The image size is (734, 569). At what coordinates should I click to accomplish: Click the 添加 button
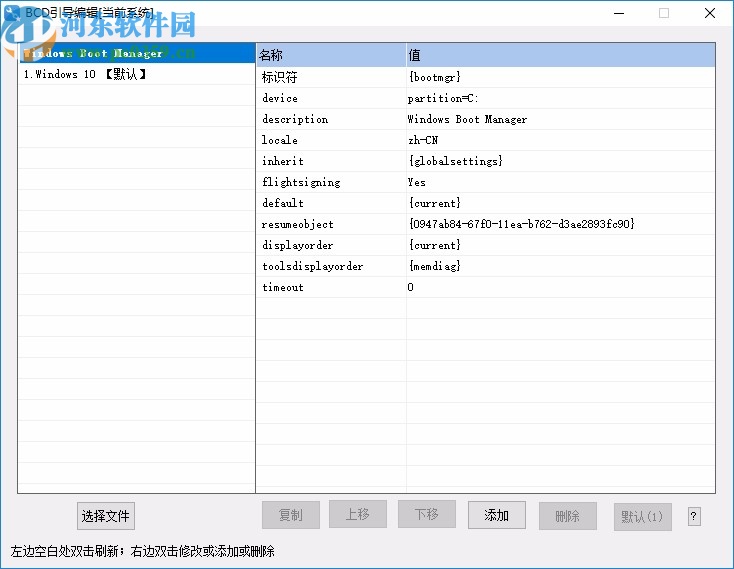[497, 515]
